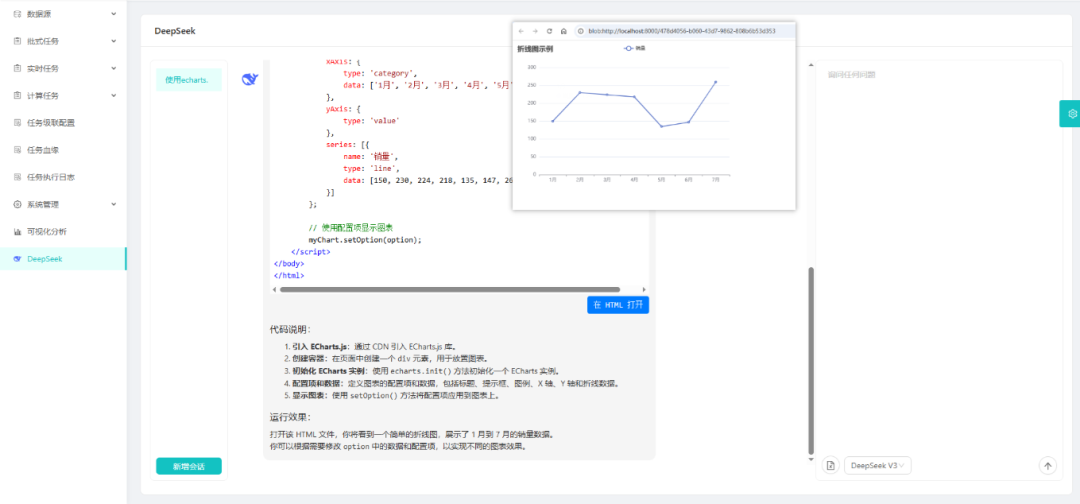This screenshot has height=504, width=1080.
Task: Open the teal settings gear tab on right edge
Action: pyautogui.click(x=1071, y=114)
